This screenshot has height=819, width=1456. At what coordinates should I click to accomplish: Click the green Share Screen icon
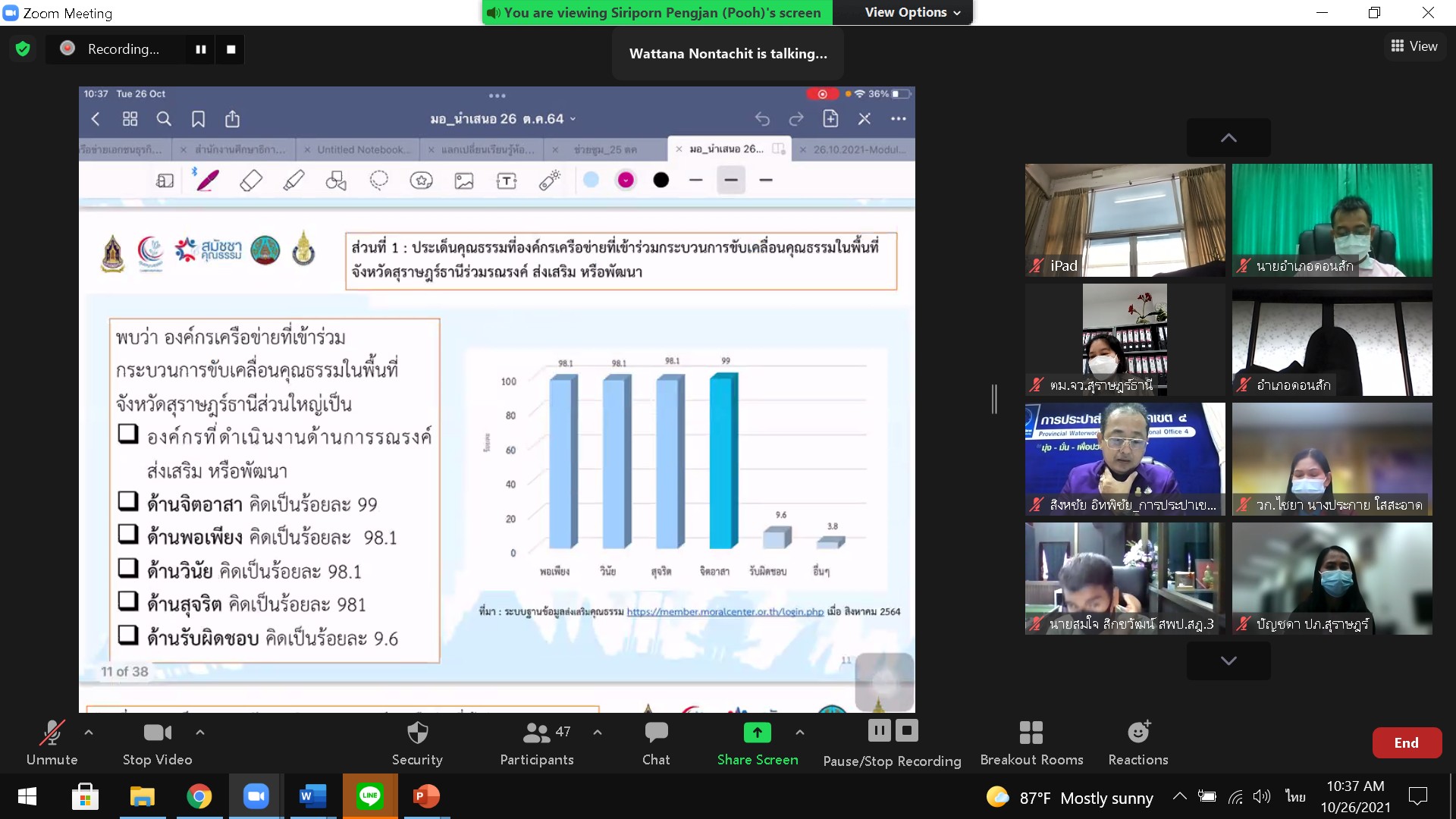757,733
